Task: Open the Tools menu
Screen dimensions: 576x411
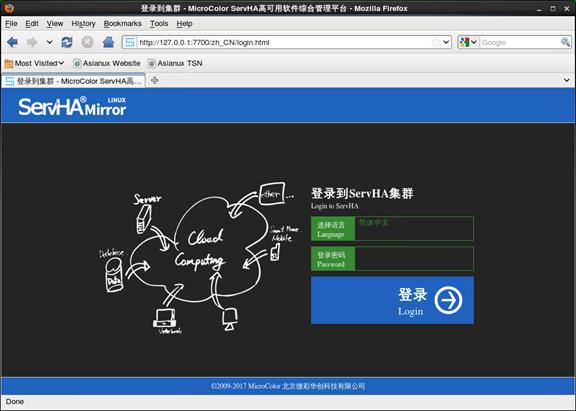Action: pos(159,24)
